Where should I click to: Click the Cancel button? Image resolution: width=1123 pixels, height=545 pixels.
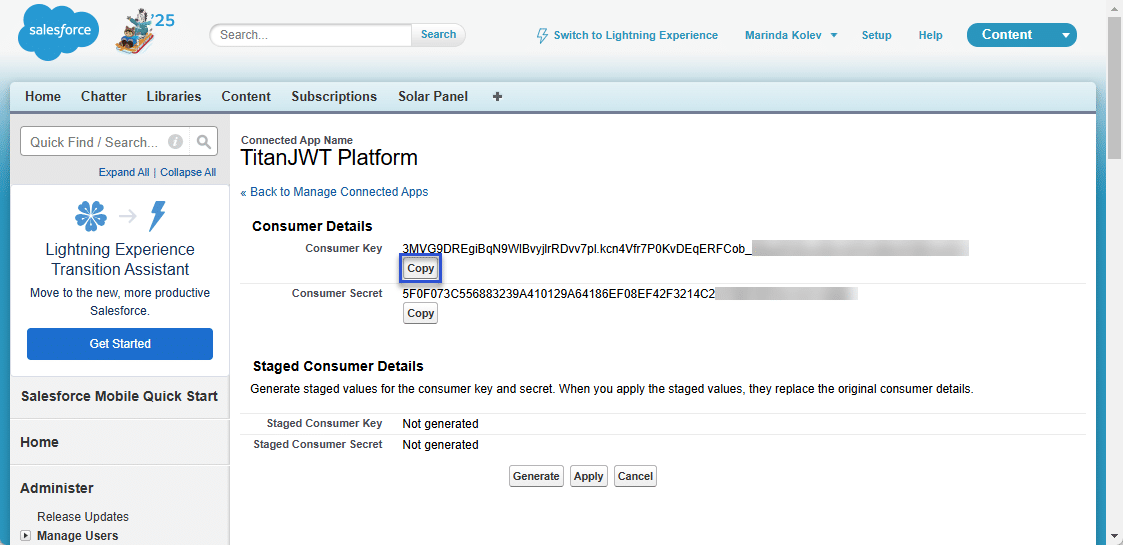pyautogui.click(x=635, y=476)
